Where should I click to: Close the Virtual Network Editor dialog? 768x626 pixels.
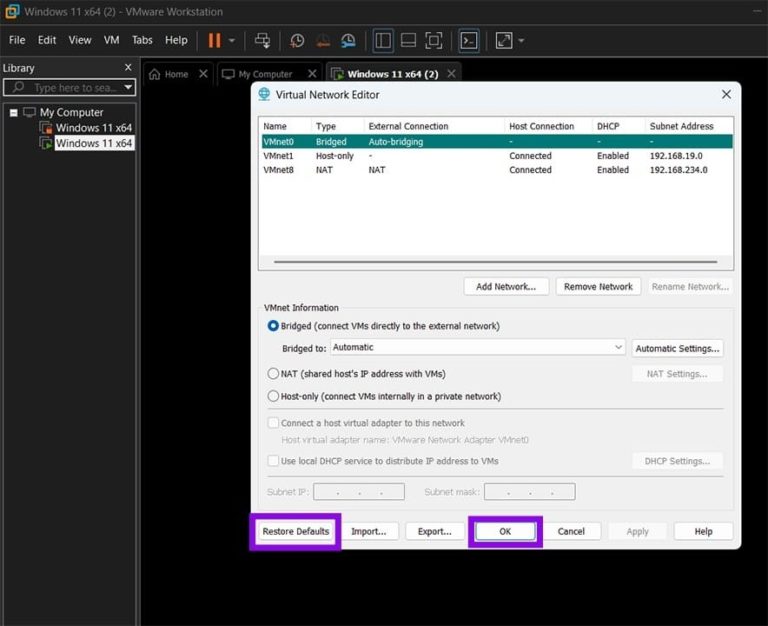pos(726,94)
